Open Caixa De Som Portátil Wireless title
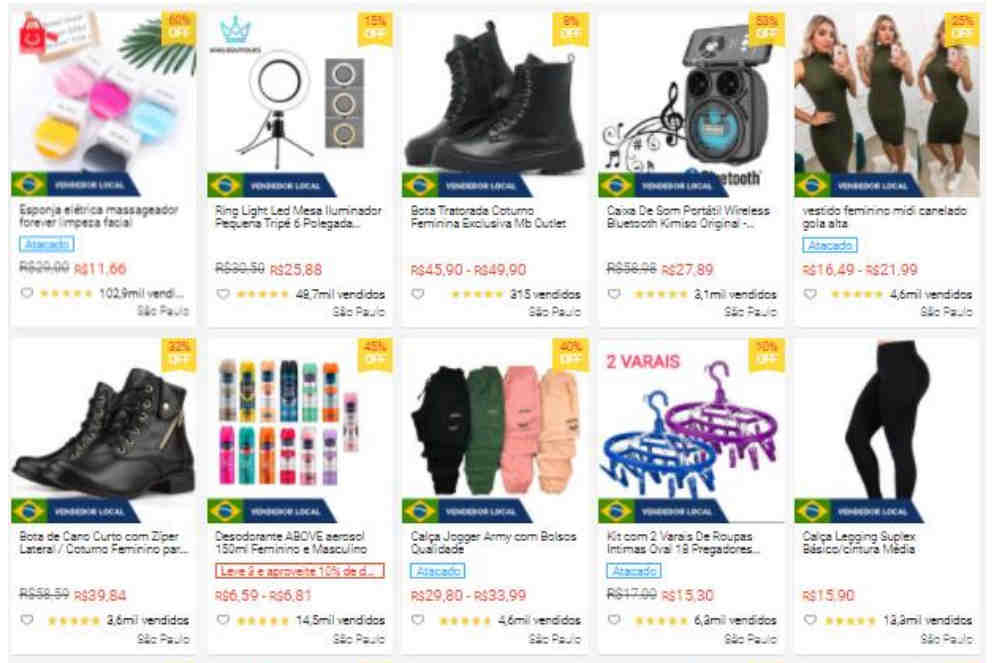The image size is (994, 663). pyautogui.click(x=688, y=217)
